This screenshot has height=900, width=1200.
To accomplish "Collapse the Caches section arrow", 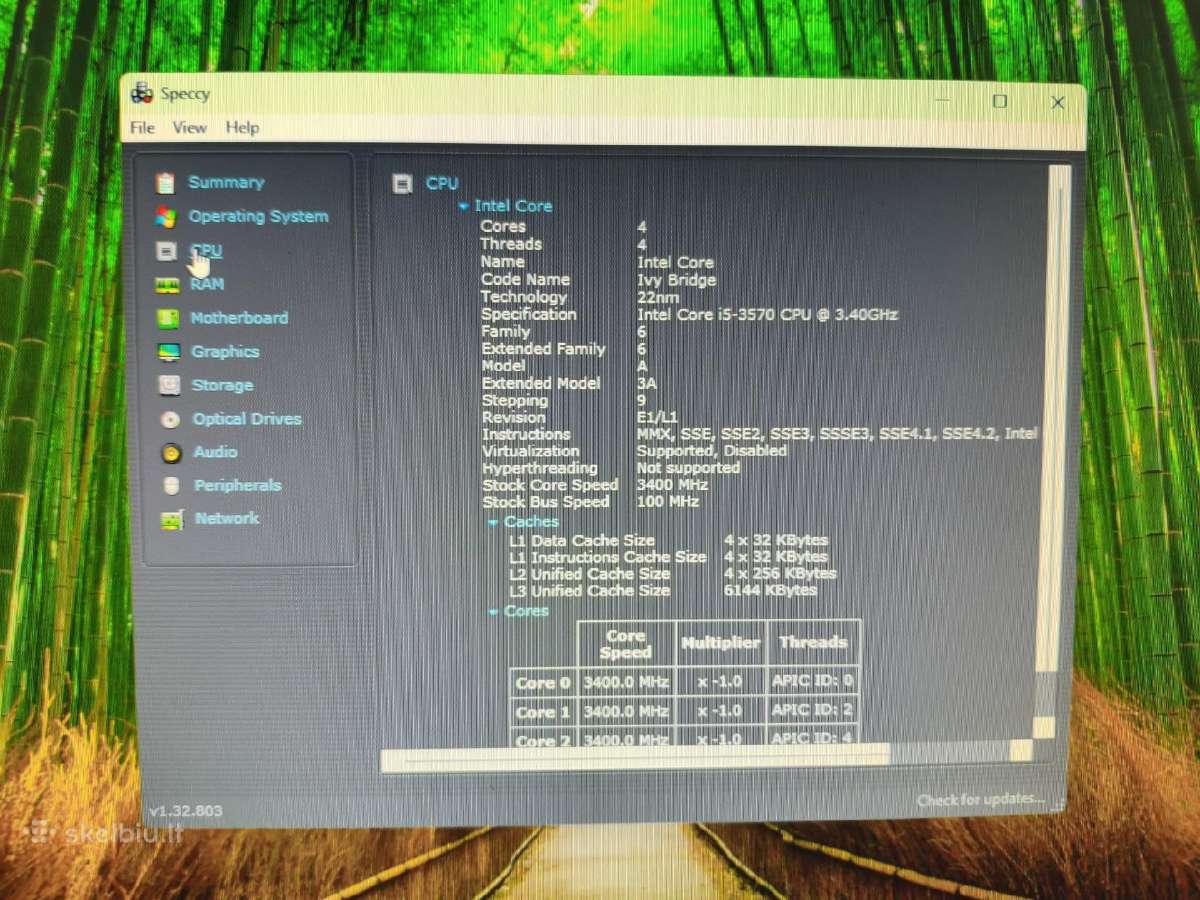I will pyautogui.click(x=492, y=523).
